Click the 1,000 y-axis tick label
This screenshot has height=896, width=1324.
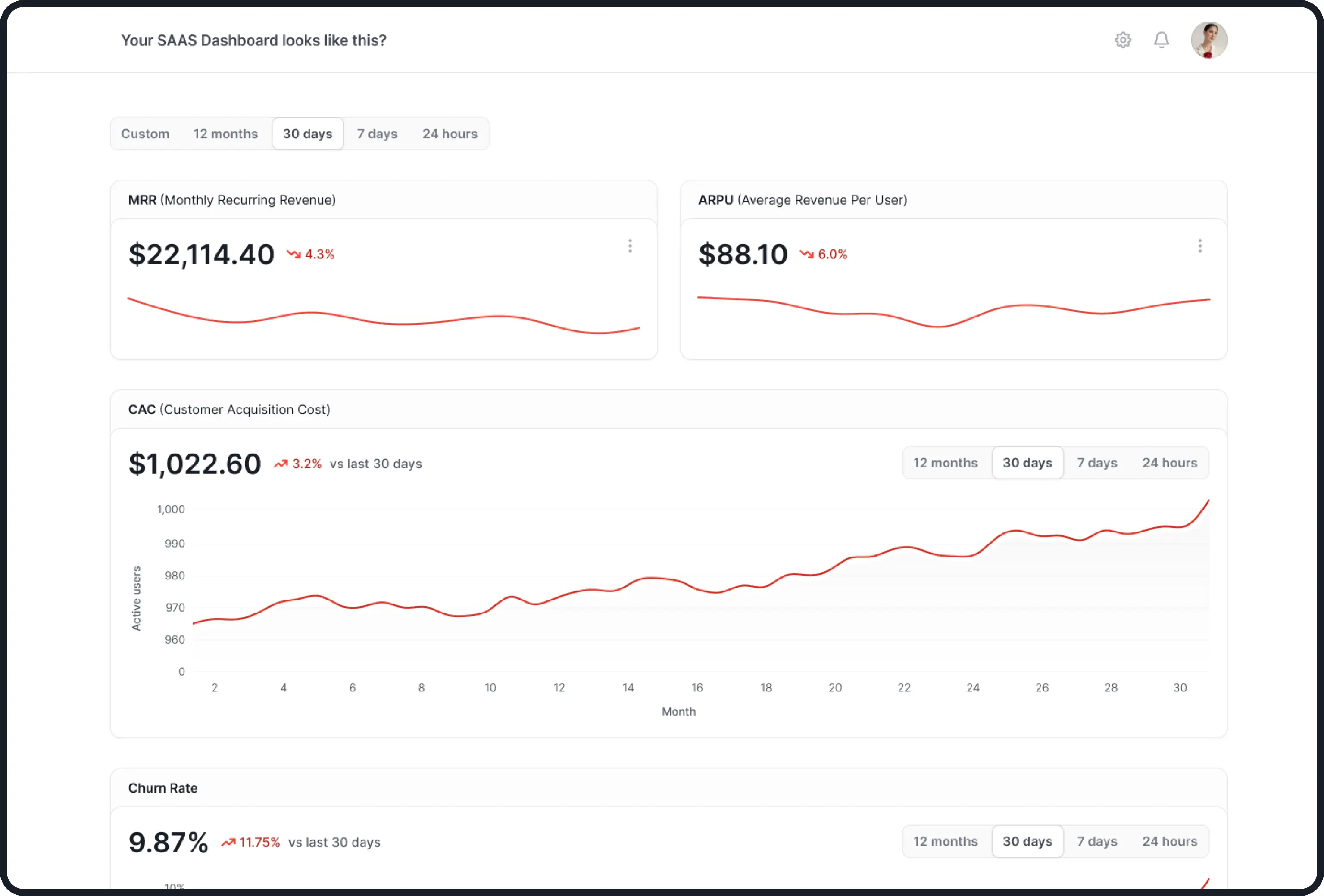pyautogui.click(x=171, y=510)
